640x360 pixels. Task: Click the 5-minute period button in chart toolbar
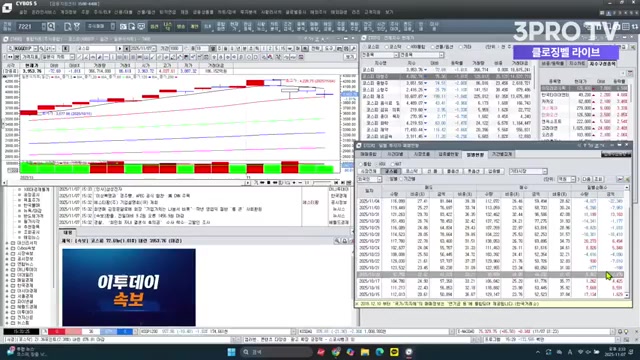point(277,49)
